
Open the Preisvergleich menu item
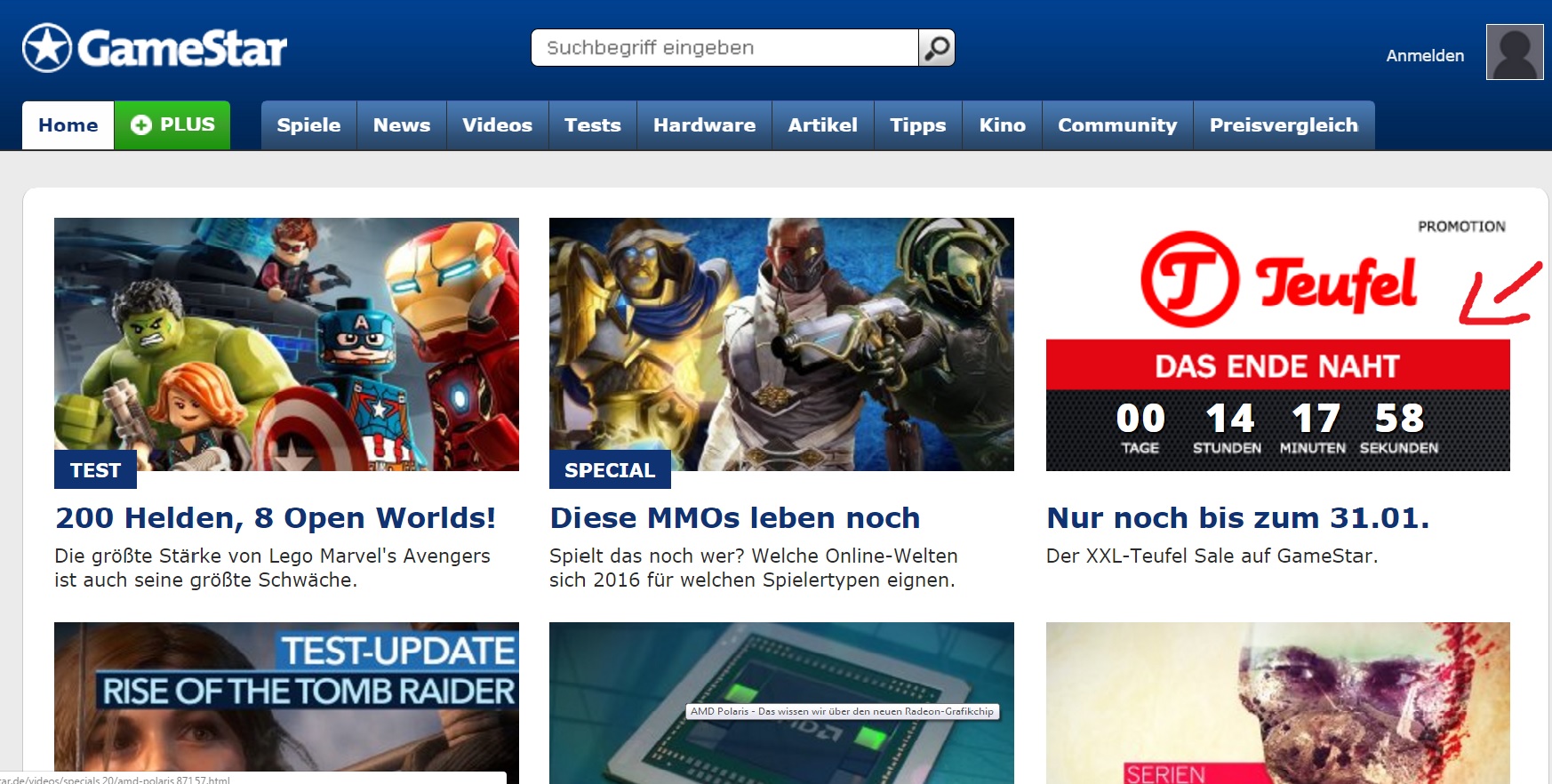1284,125
